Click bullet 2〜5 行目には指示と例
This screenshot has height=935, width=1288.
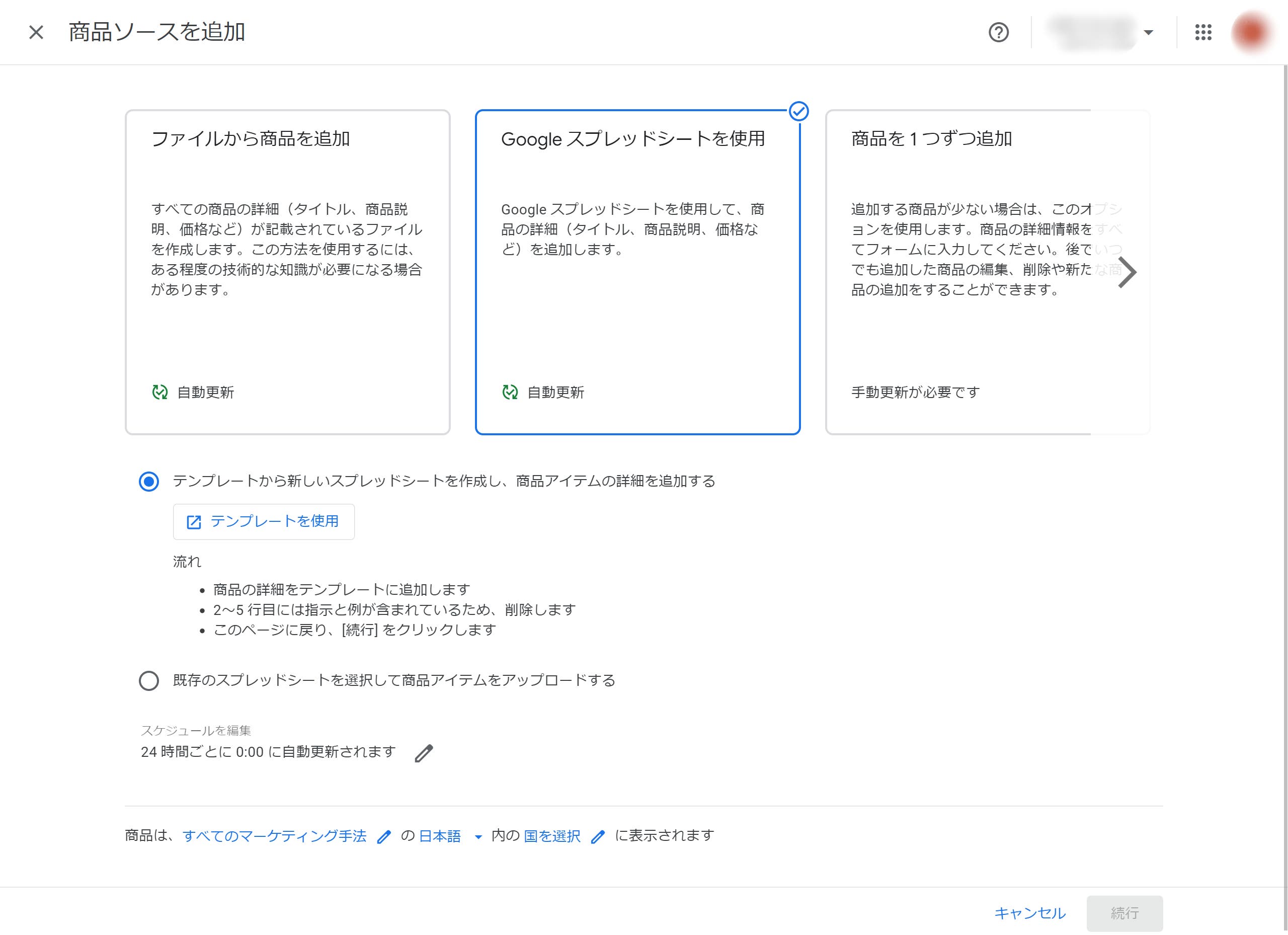394,610
